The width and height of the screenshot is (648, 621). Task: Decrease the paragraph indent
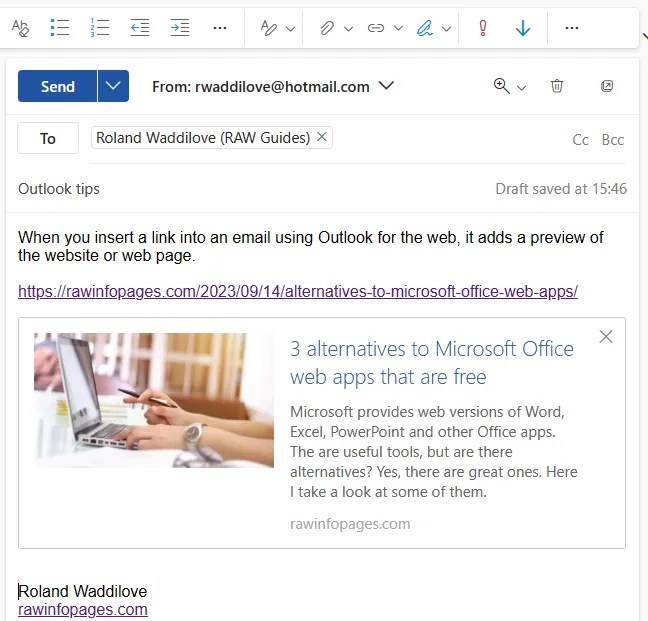(x=140, y=28)
